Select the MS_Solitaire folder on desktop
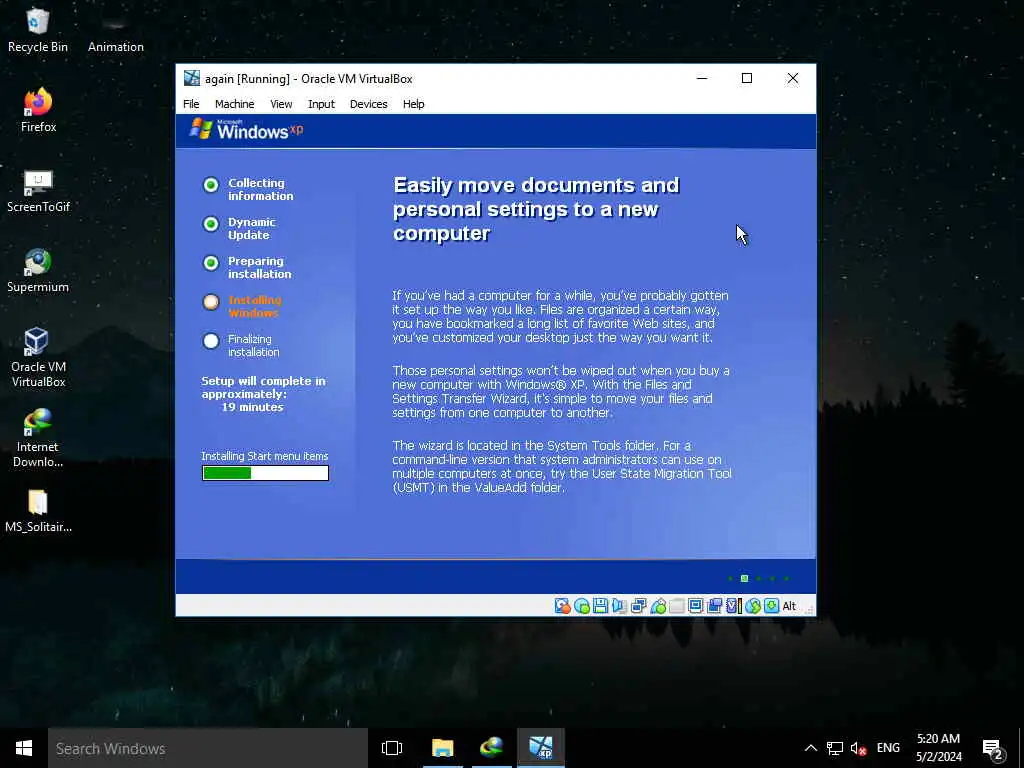1024x768 pixels. click(38, 511)
